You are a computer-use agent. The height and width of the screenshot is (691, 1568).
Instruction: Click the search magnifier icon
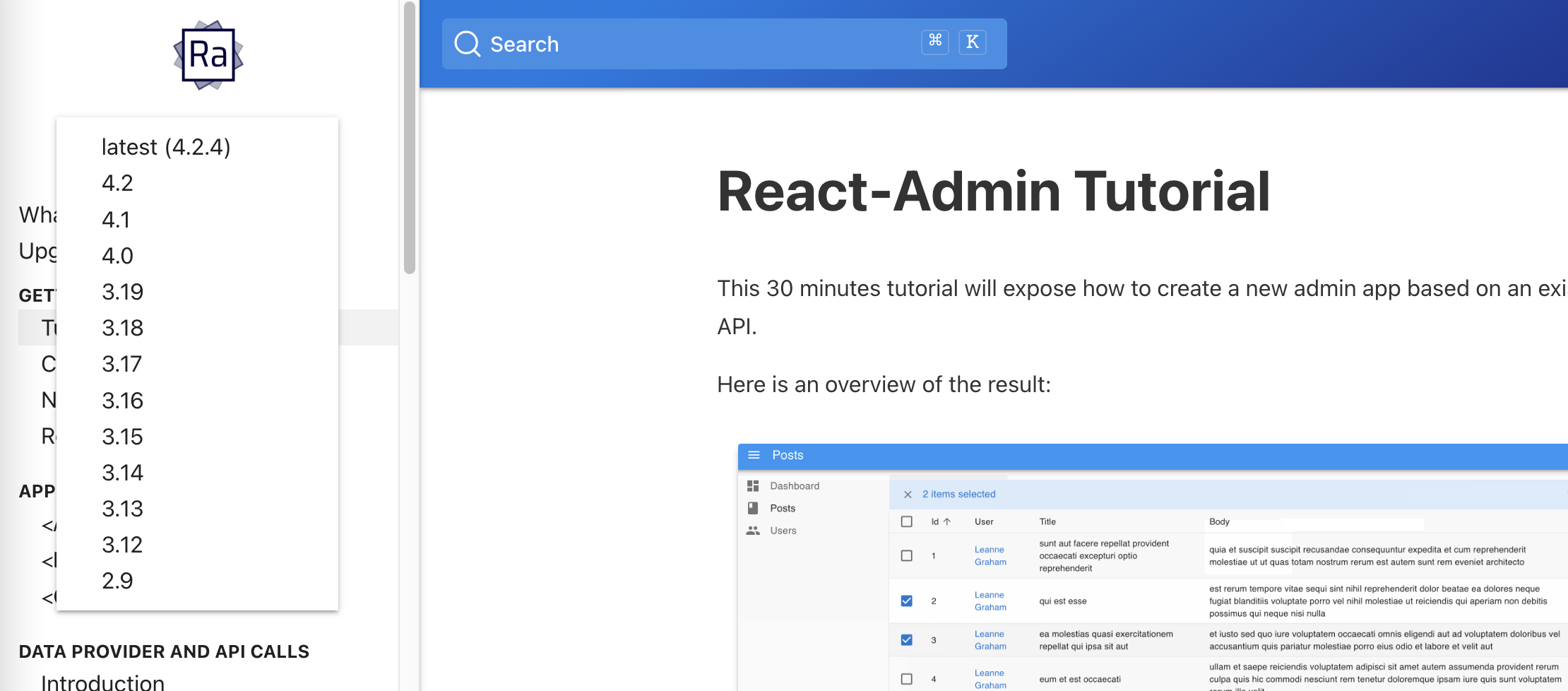pyautogui.click(x=467, y=44)
